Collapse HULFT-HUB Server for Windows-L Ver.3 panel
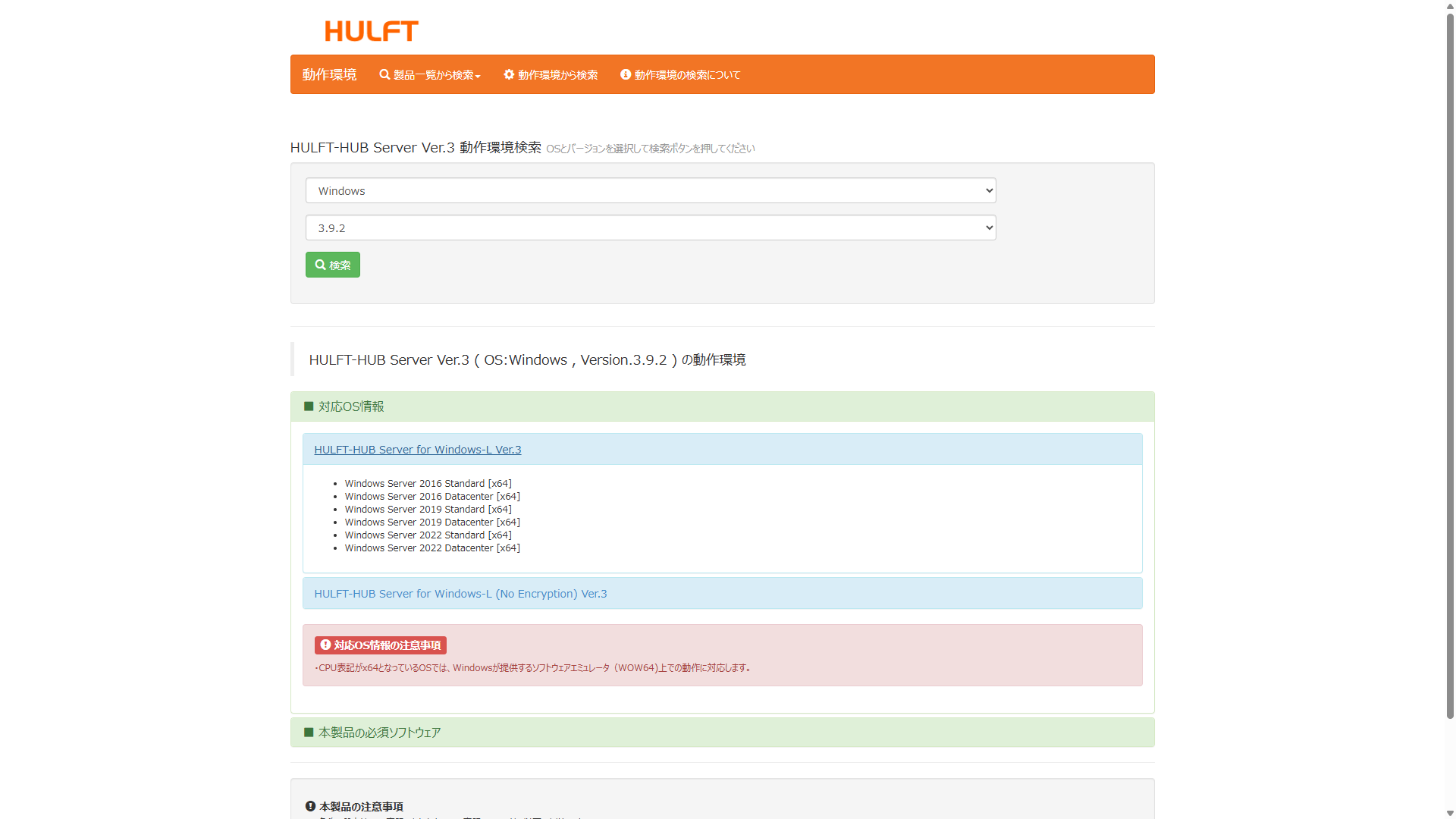 (x=417, y=450)
